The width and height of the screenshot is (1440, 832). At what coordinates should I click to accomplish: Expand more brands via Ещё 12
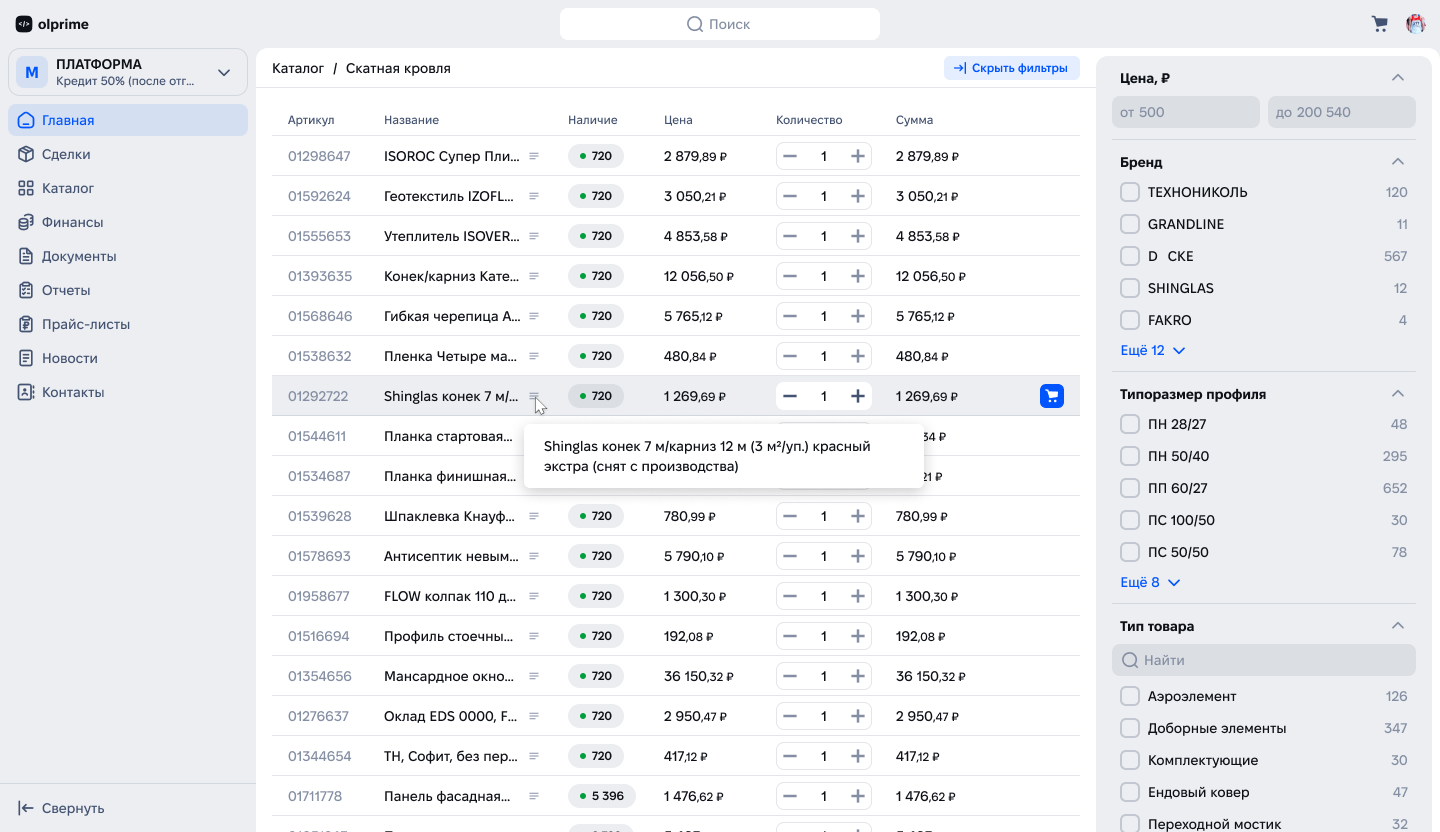1152,350
